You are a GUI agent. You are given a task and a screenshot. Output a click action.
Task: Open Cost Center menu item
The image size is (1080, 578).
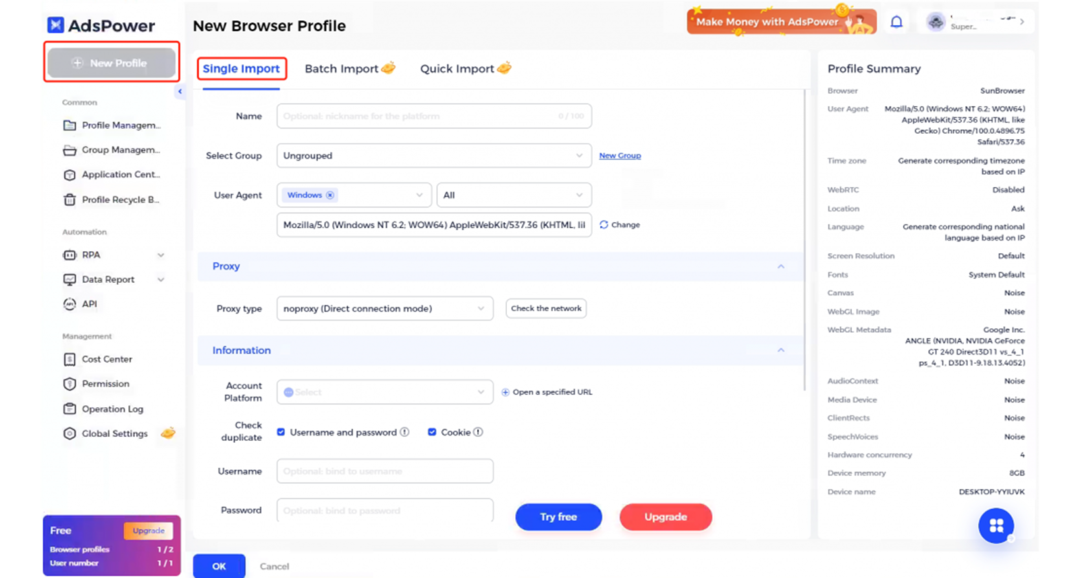(x=107, y=359)
